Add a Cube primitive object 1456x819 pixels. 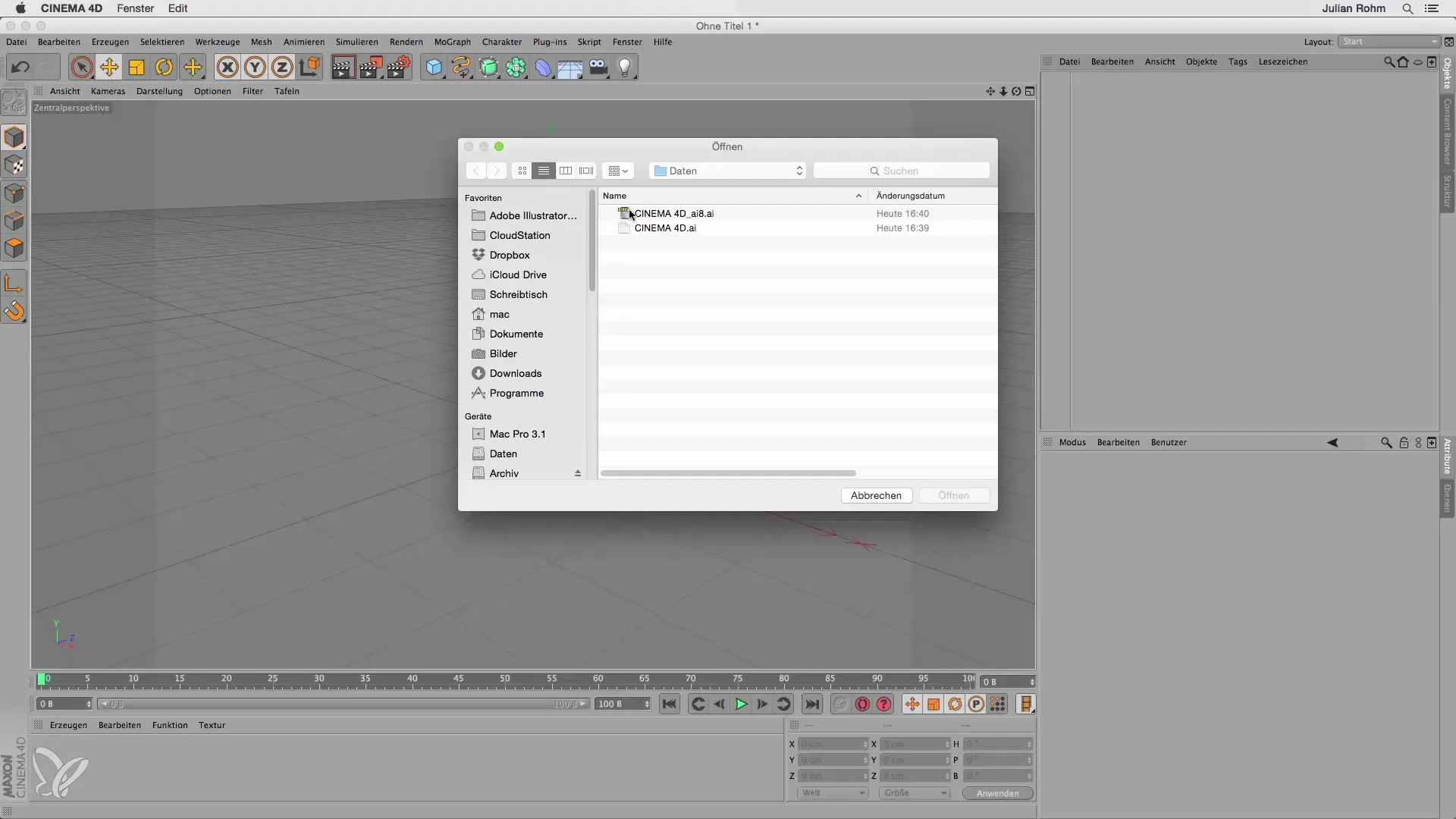pyautogui.click(x=434, y=67)
